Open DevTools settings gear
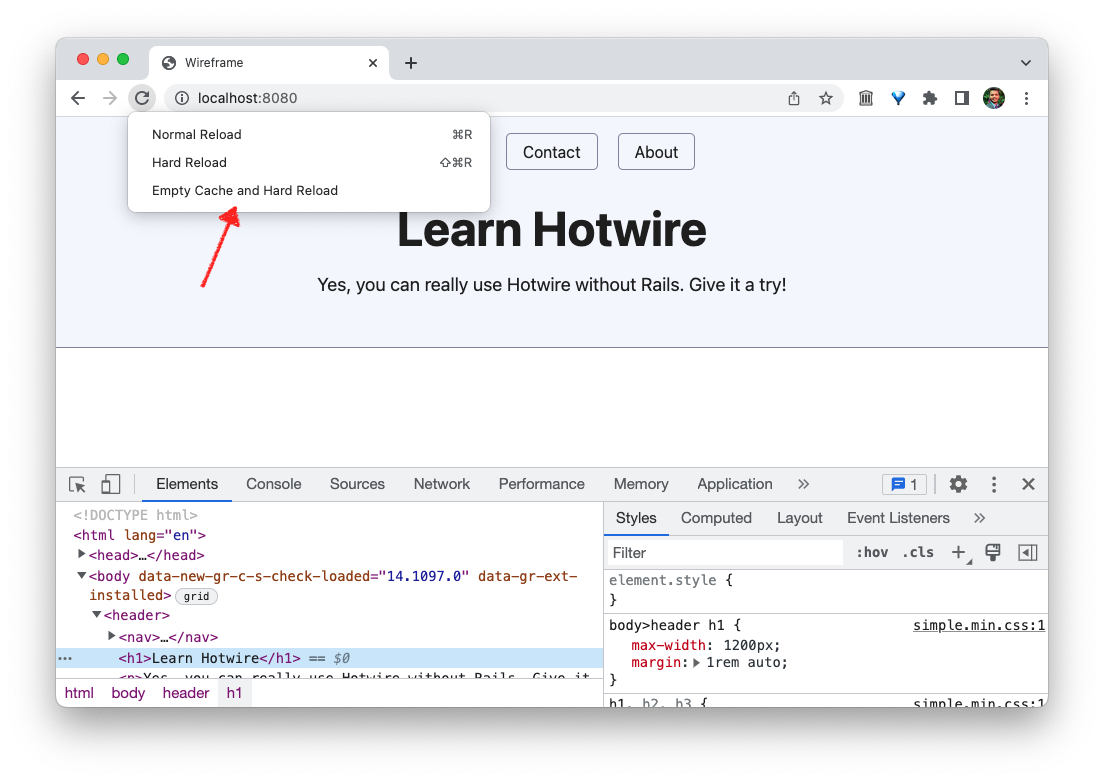This screenshot has height=781, width=1104. pyautogui.click(x=958, y=484)
